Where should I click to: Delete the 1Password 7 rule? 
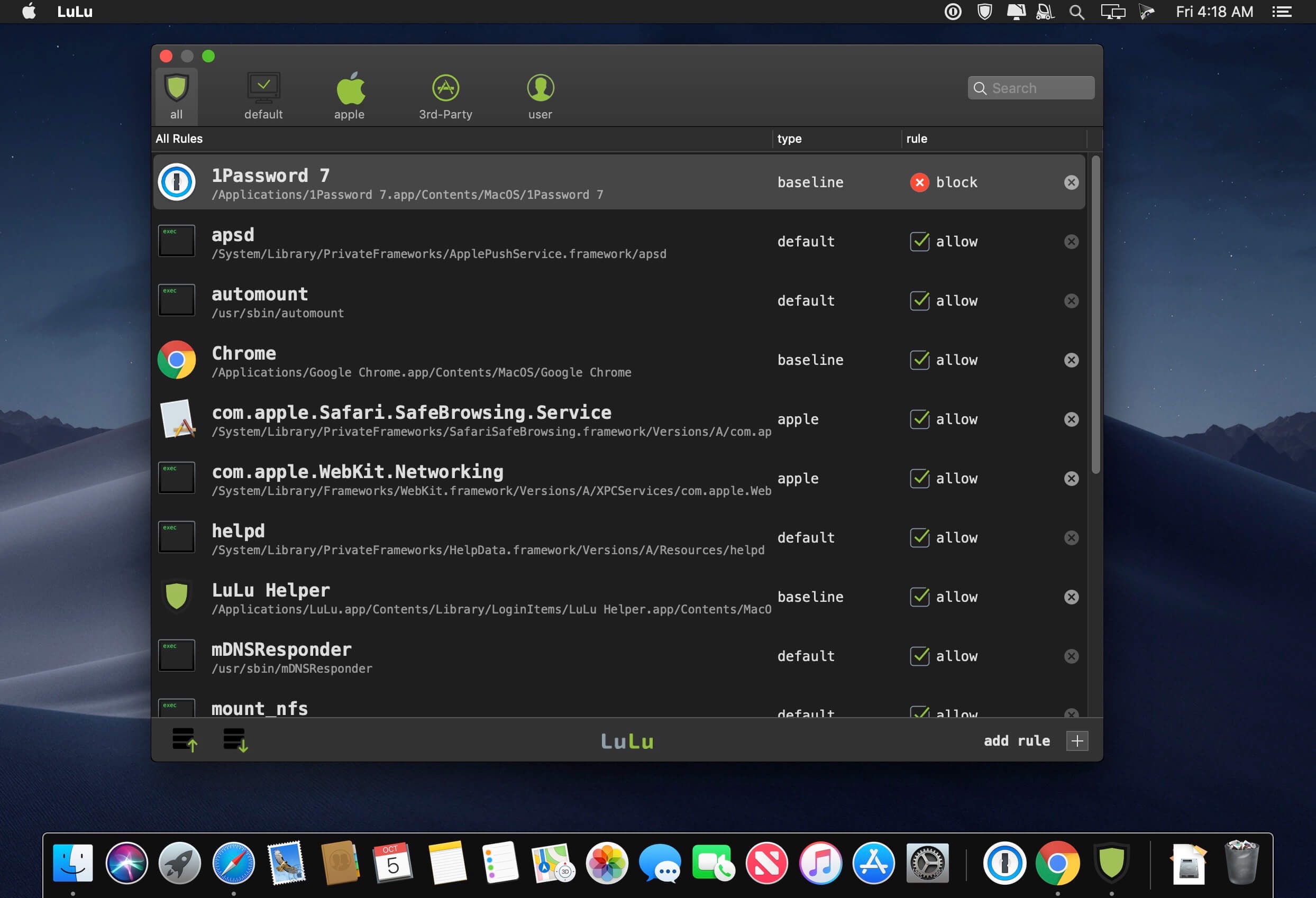(1071, 182)
